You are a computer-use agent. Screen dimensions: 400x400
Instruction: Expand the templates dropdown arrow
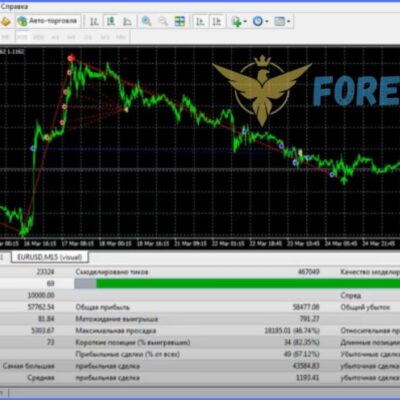click(x=288, y=22)
